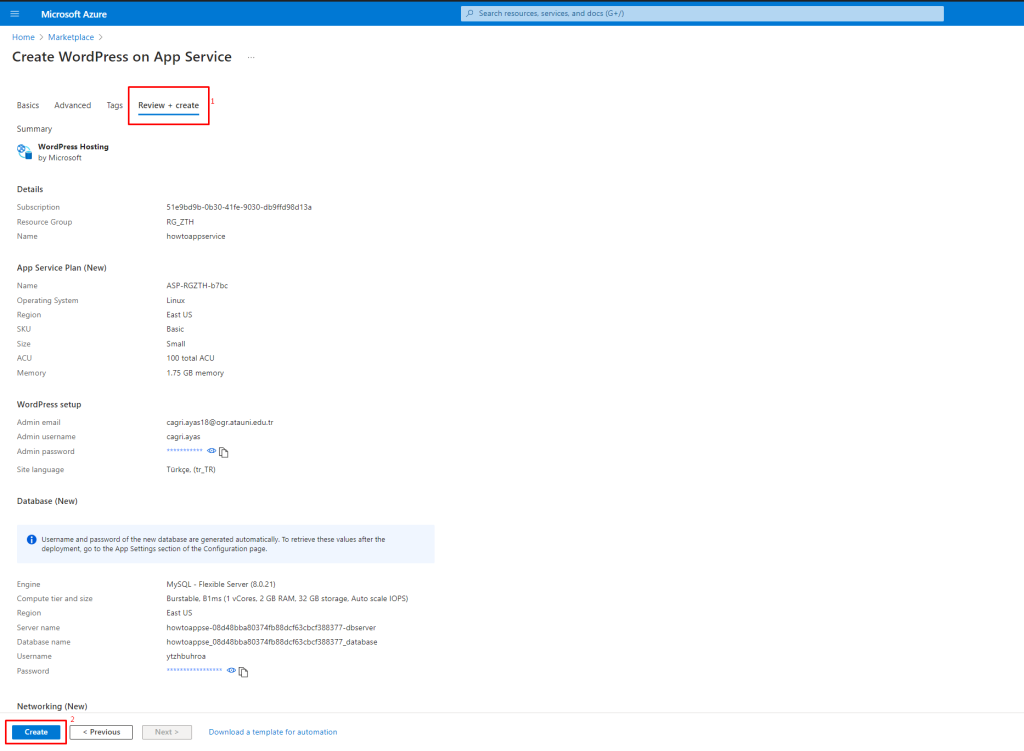Copy the database password
This screenshot has width=1024, height=751.
[x=243, y=671]
